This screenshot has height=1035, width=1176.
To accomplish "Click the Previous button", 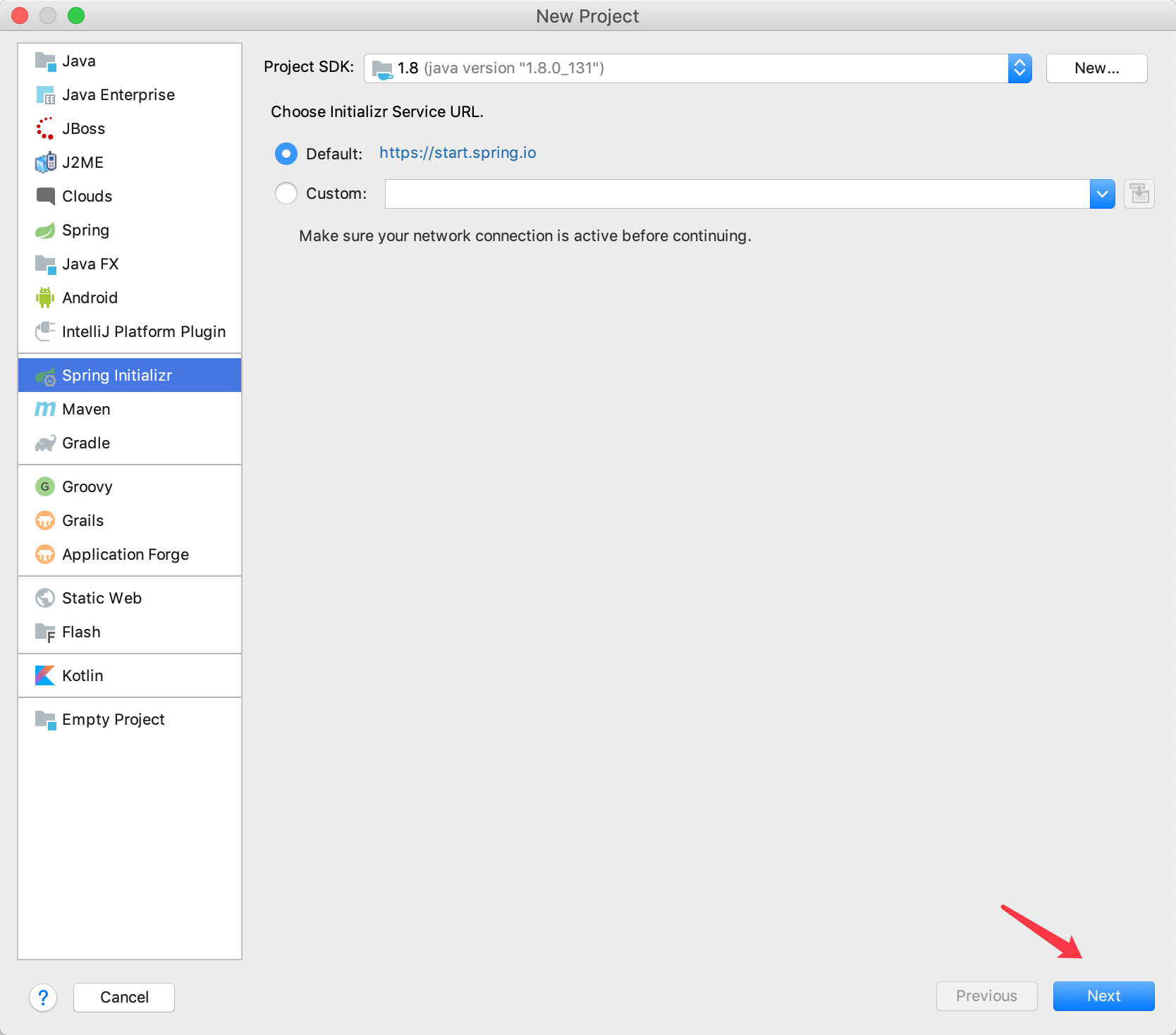I will tap(986, 996).
